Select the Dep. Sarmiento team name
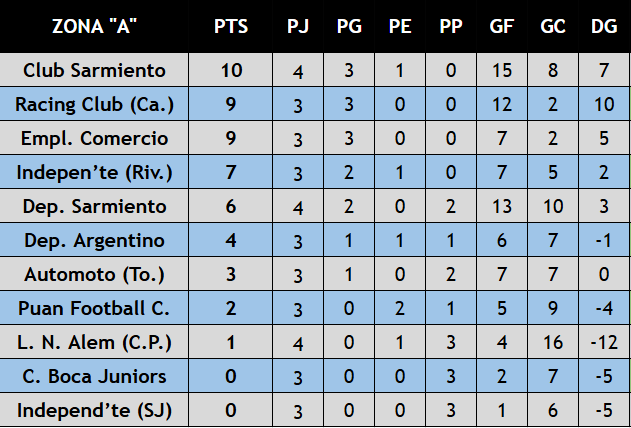The width and height of the screenshot is (631, 428). 94,207
